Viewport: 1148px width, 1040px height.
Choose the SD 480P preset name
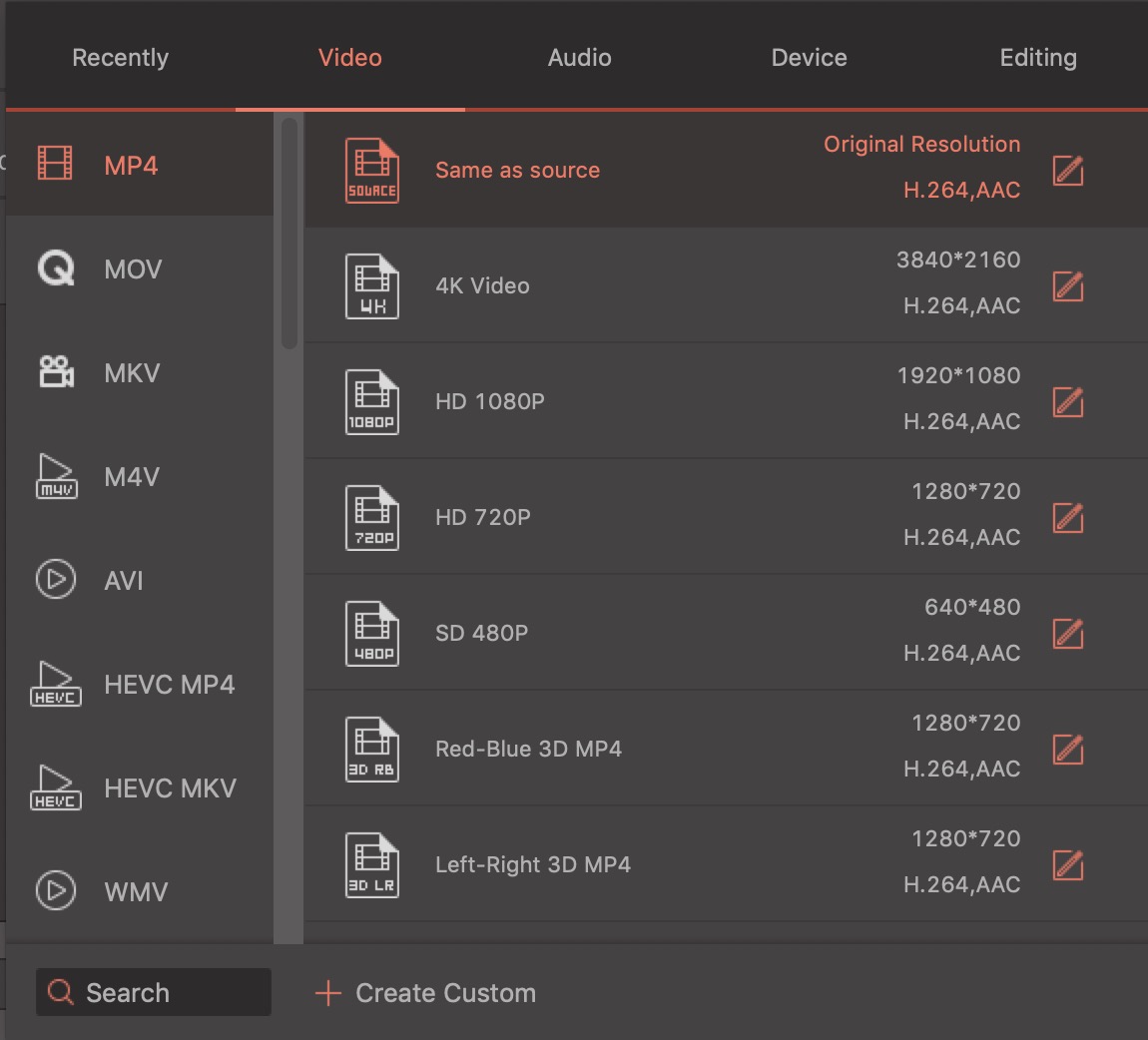tap(482, 633)
